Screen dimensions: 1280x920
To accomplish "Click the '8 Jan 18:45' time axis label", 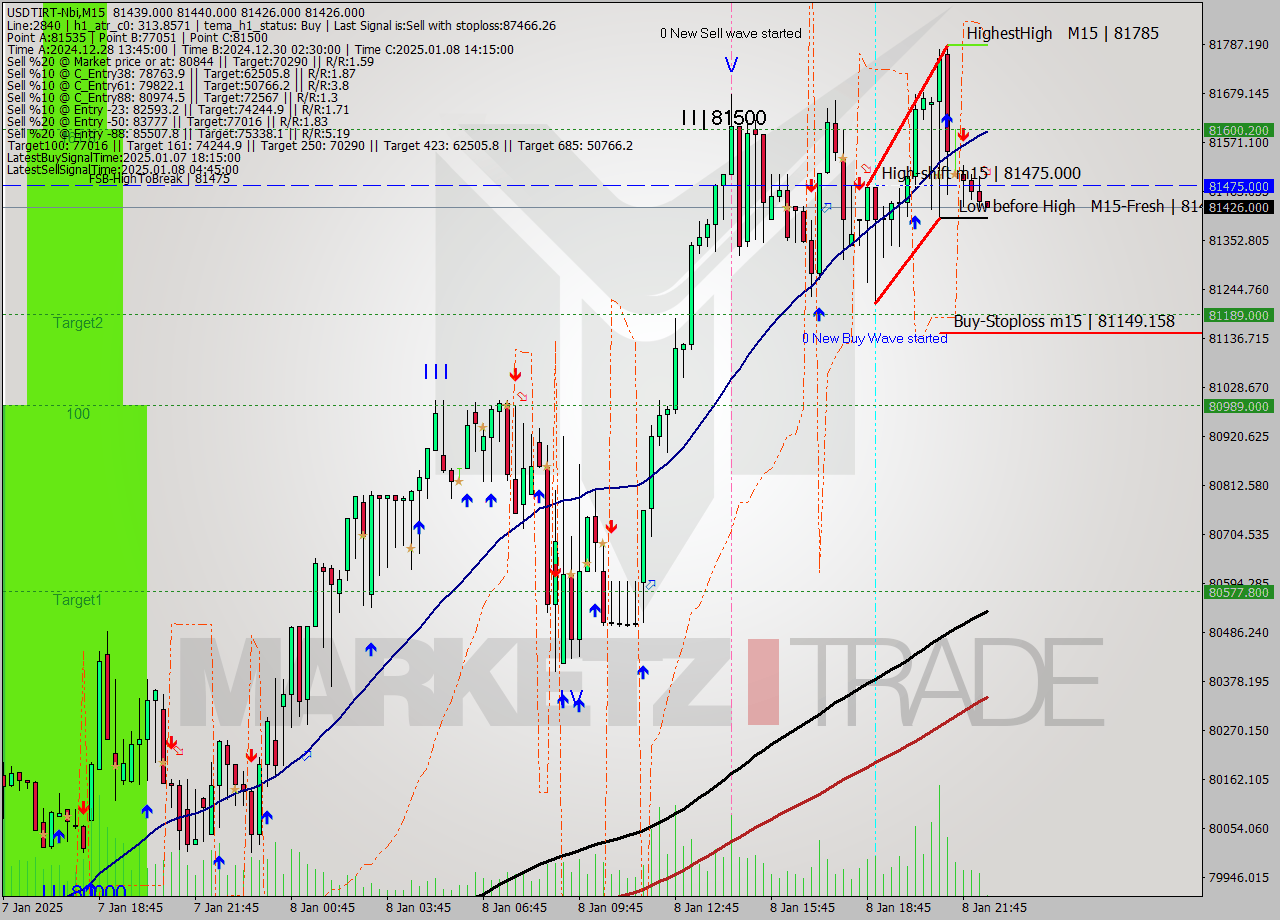I will [x=898, y=908].
